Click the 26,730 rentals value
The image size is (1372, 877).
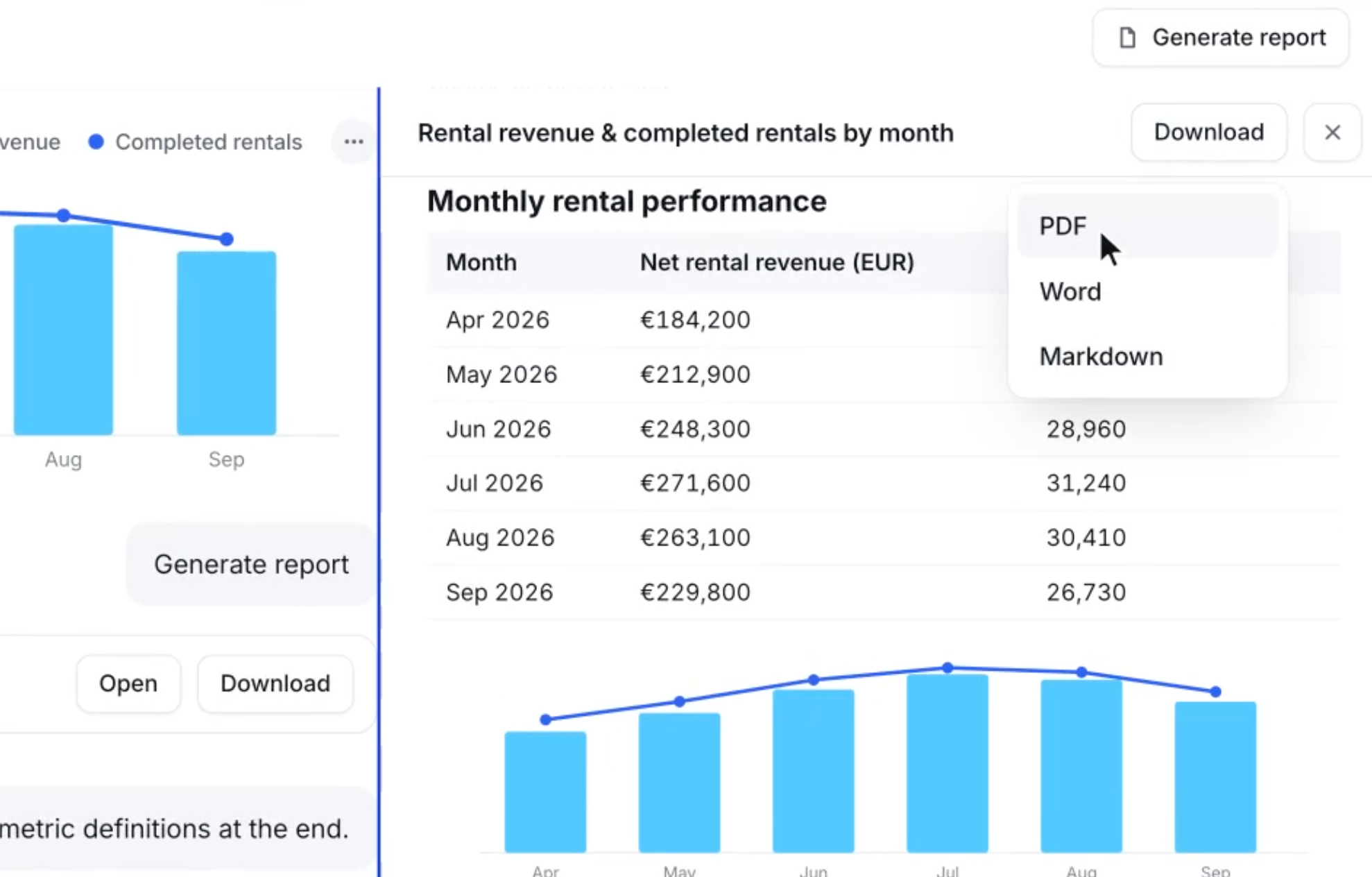1086,593
